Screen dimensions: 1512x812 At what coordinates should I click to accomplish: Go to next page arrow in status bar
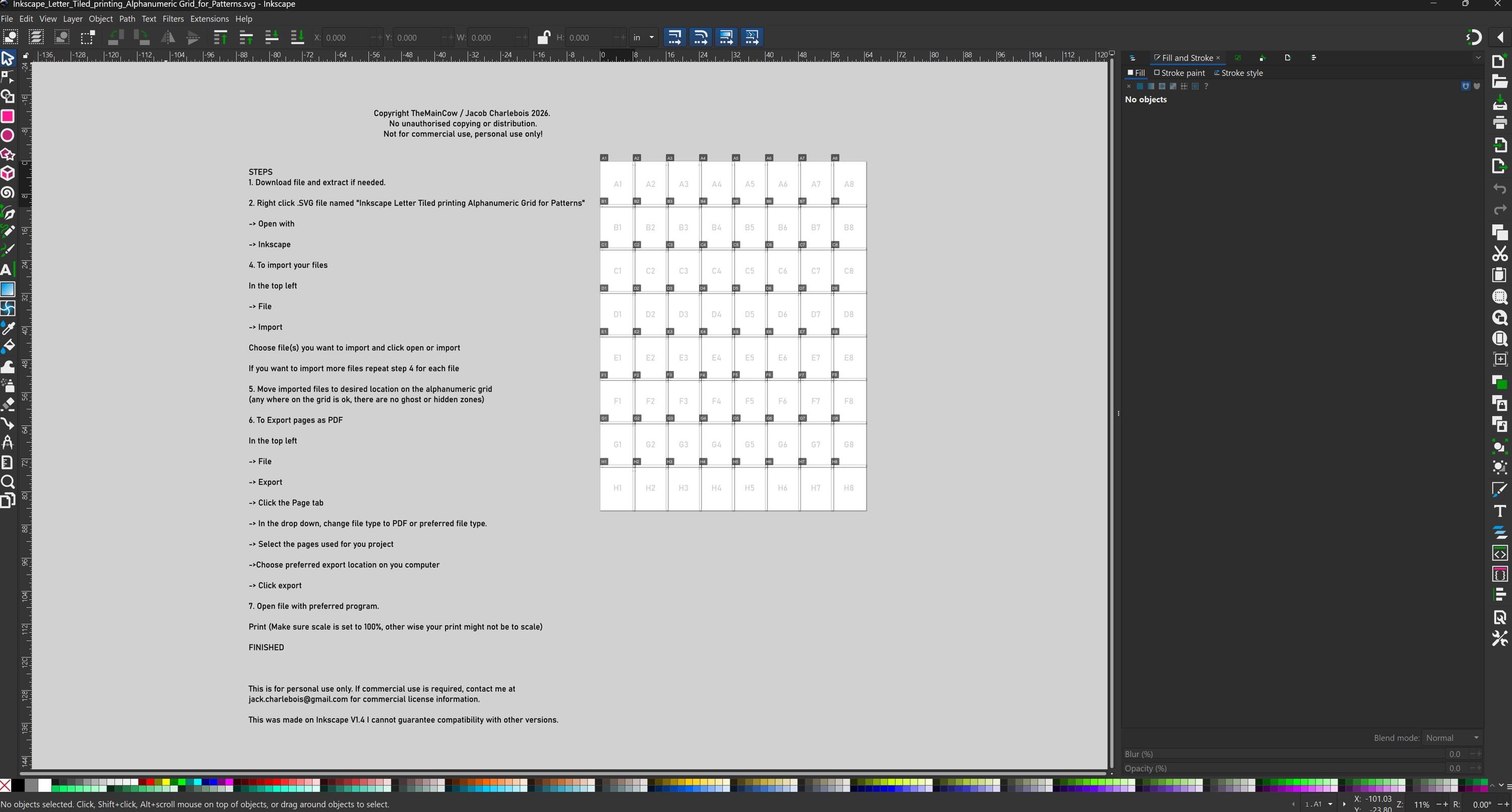coord(1344,804)
